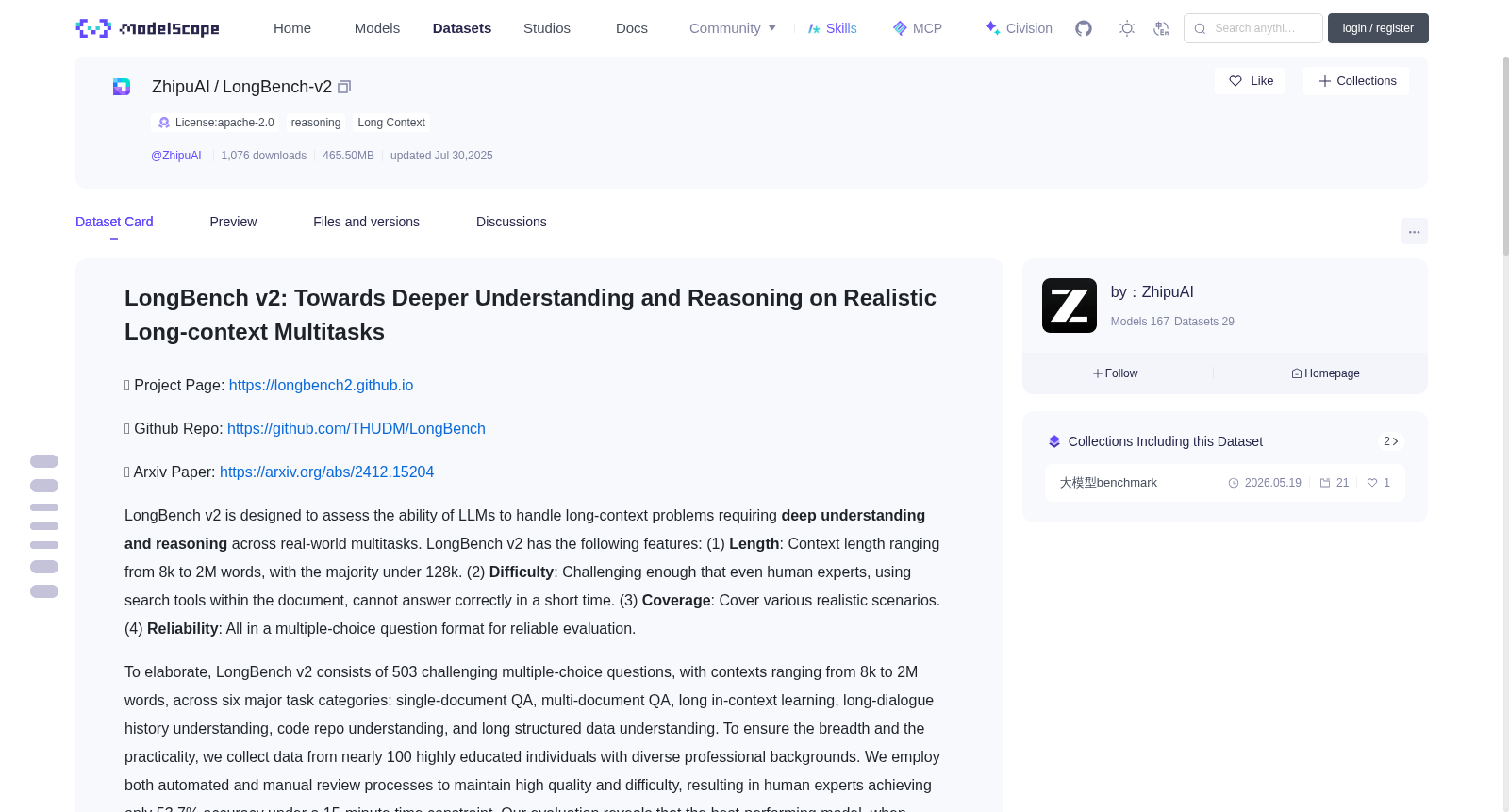Click the '1,076 downloads' text
Image resolution: width=1509 pixels, height=812 pixels.
coord(264,156)
